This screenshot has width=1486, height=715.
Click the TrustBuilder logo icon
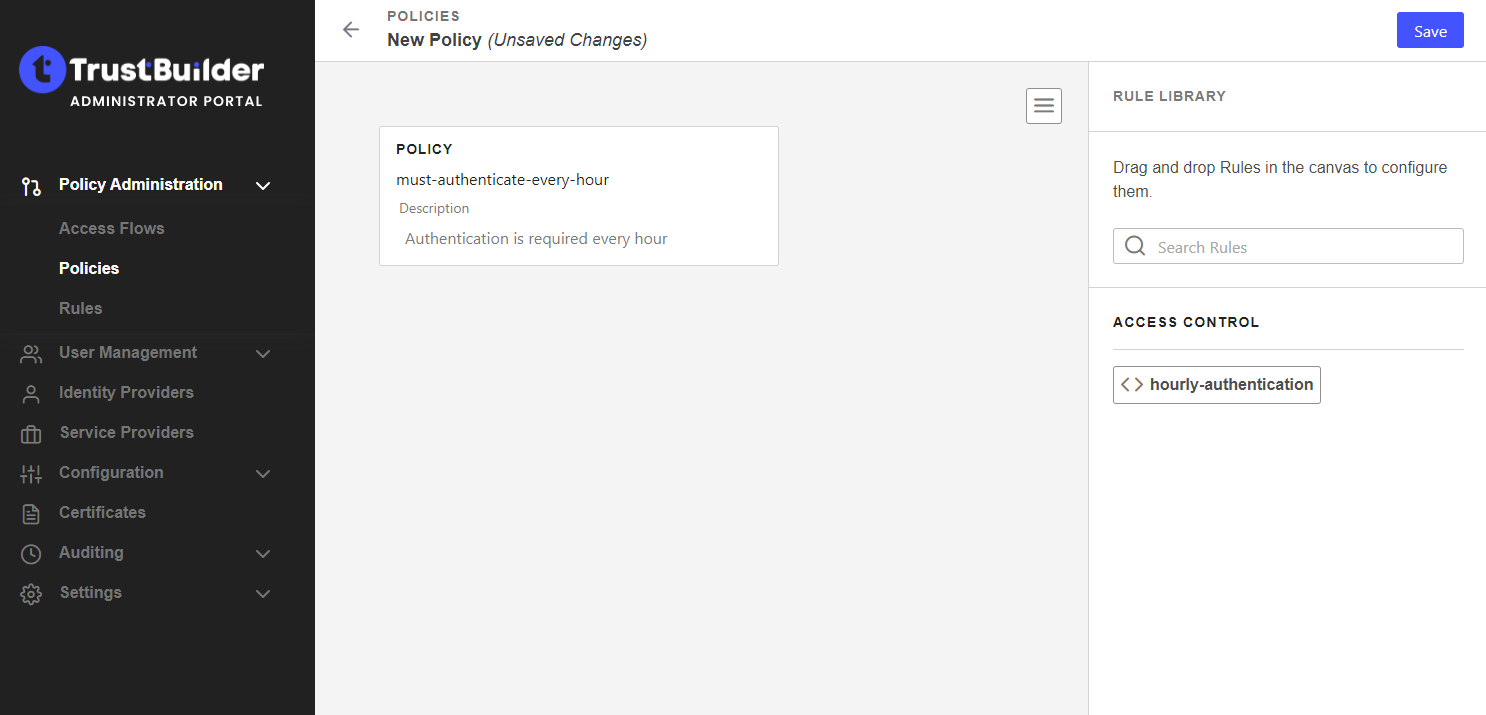(x=43, y=70)
